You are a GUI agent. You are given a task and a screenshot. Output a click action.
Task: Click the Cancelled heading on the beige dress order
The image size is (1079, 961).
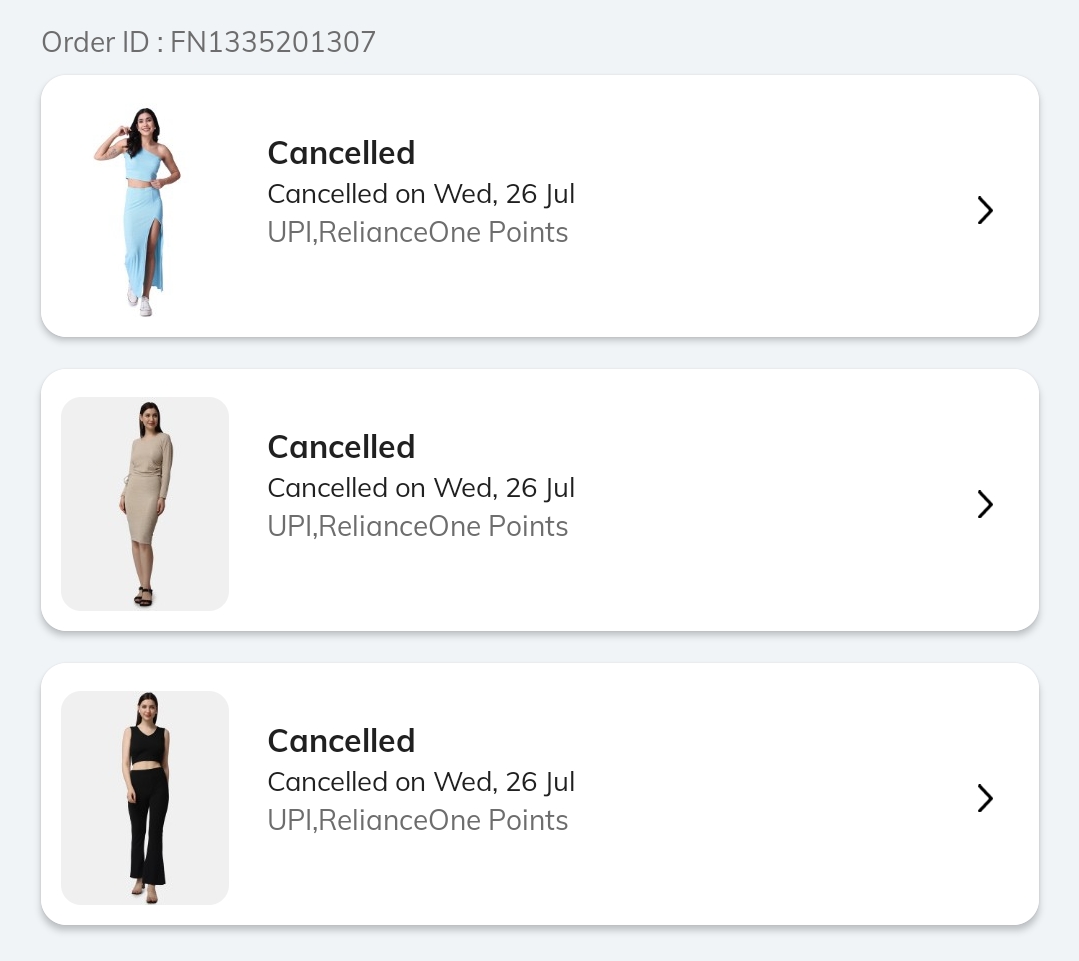(x=341, y=447)
